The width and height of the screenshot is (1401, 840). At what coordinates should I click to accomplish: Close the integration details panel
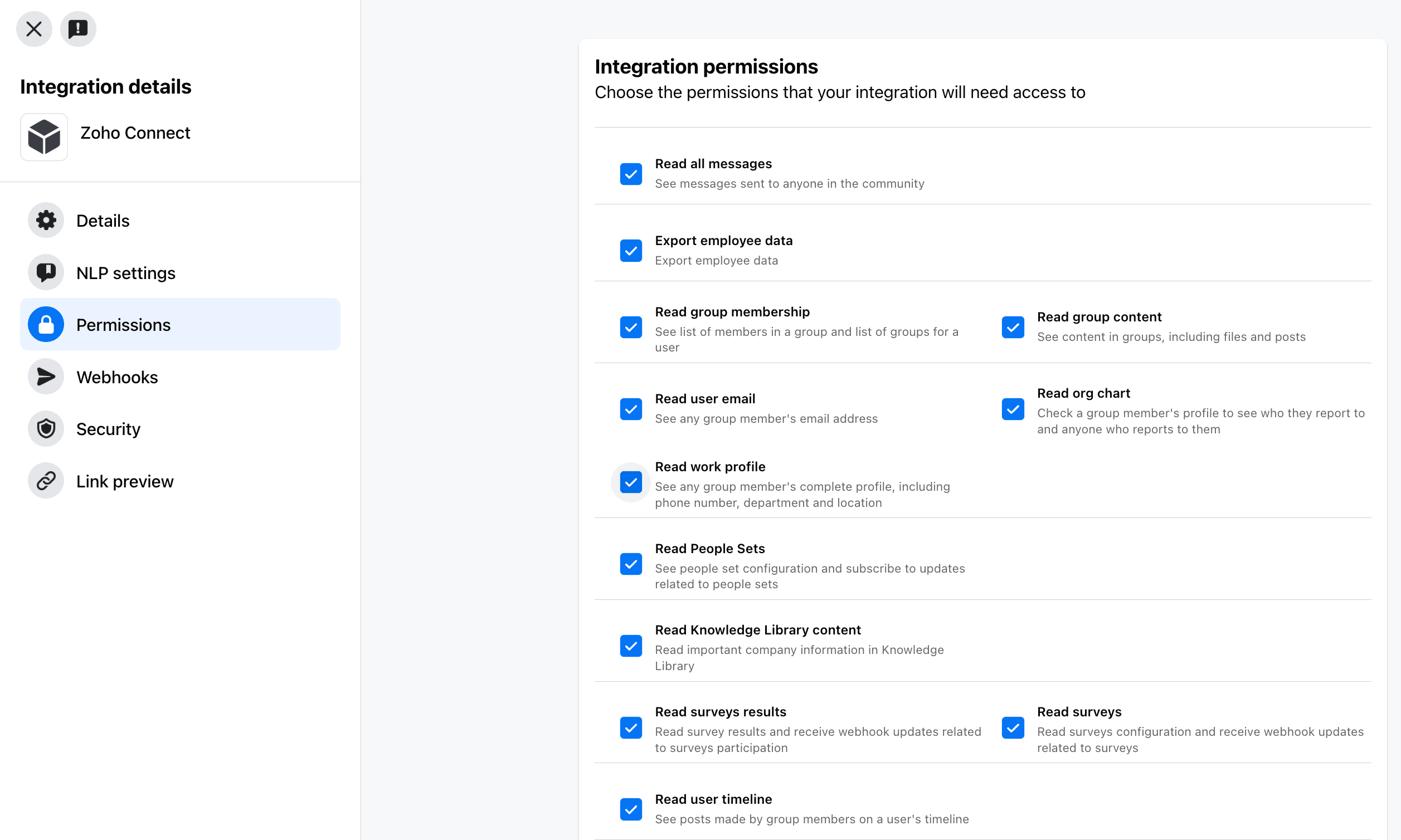34,29
